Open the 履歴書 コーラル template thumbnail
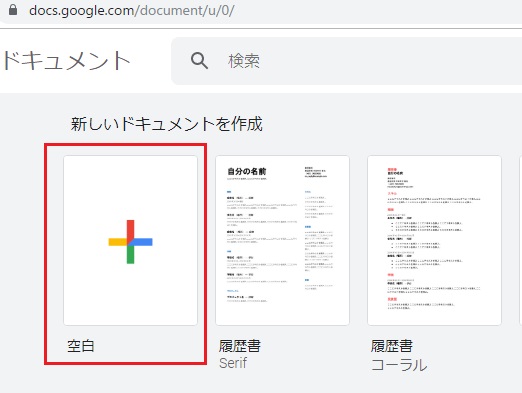 (434, 240)
